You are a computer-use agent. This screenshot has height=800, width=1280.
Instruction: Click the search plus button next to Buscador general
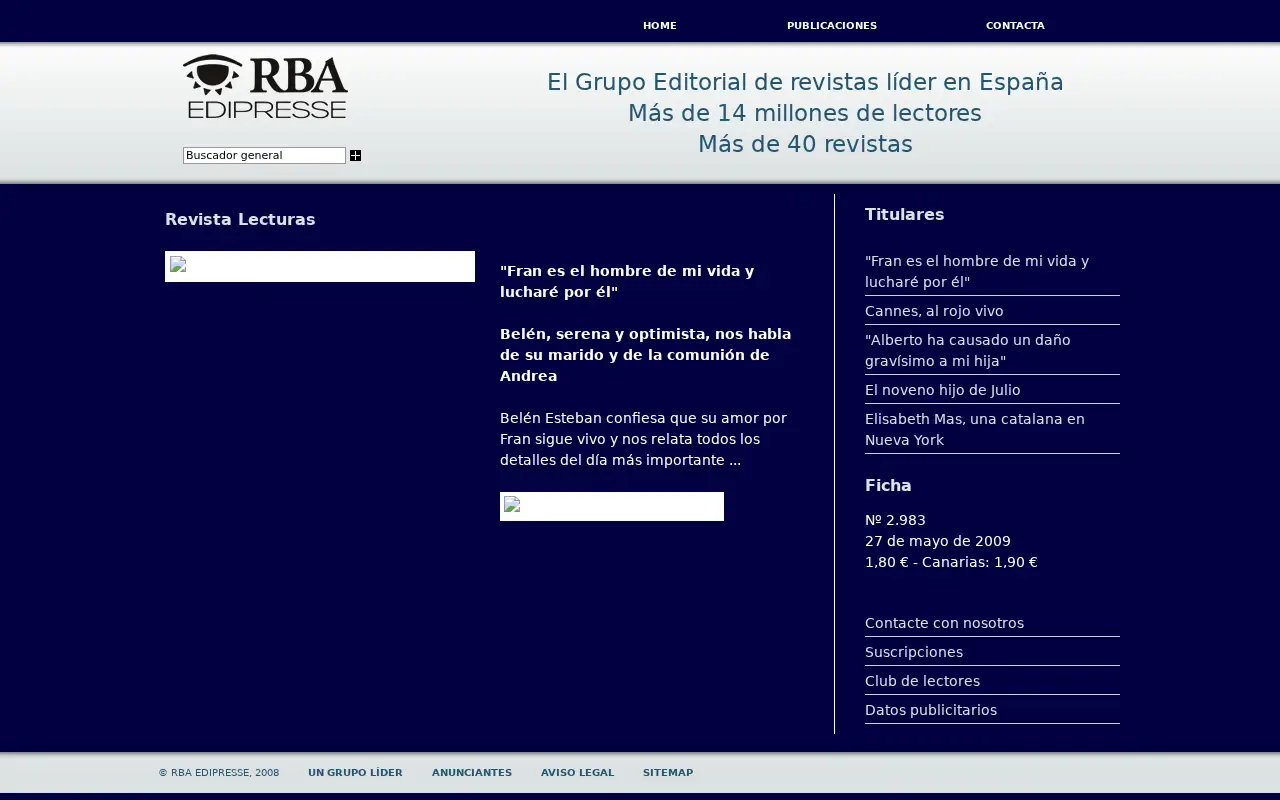click(355, 156)
